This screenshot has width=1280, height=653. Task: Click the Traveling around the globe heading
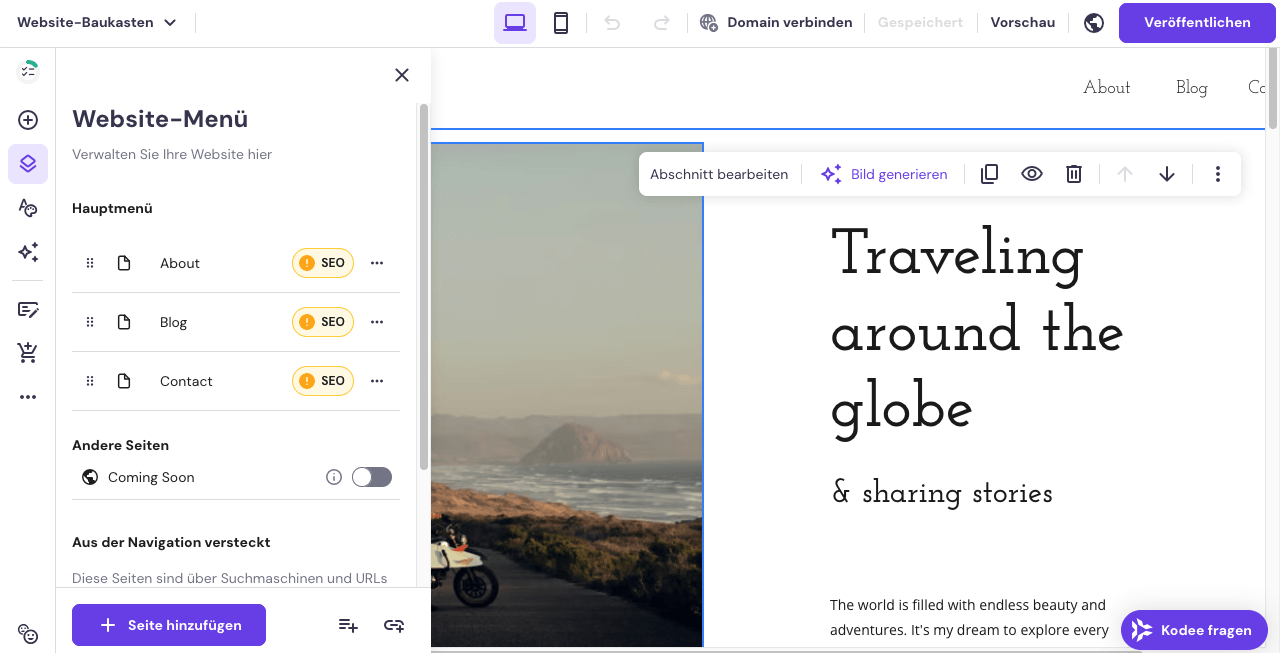click(977, 331)
